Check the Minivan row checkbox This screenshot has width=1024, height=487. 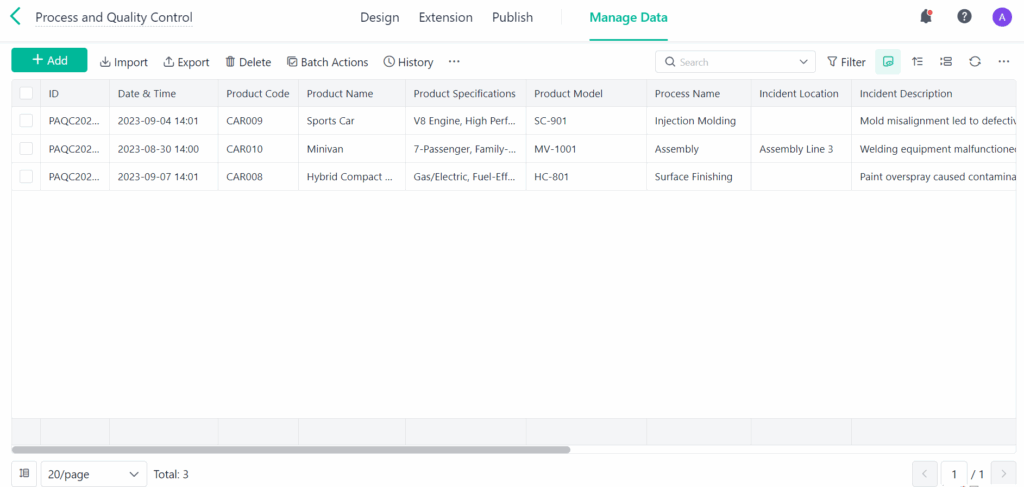point(26,149)
